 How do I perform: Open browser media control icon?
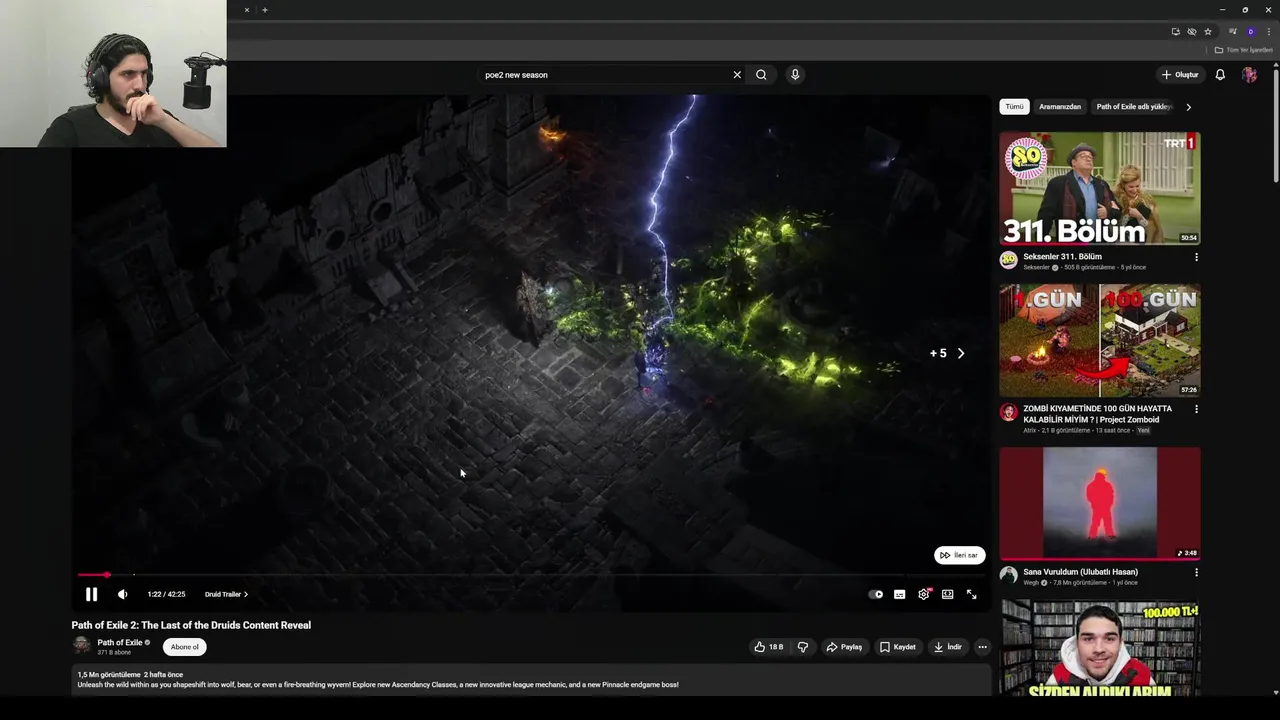(1232, 32)
